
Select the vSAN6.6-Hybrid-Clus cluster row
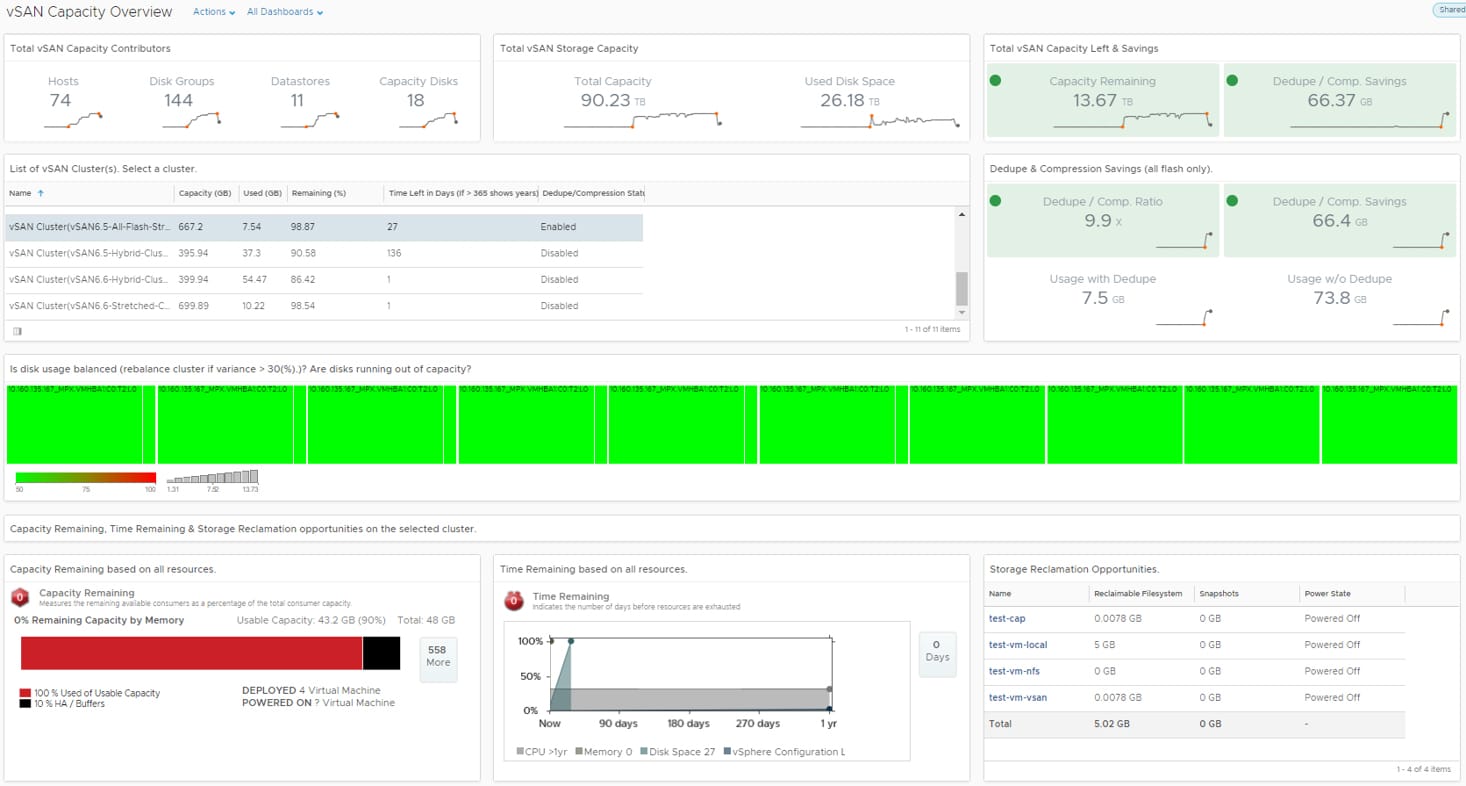[324, 280]
